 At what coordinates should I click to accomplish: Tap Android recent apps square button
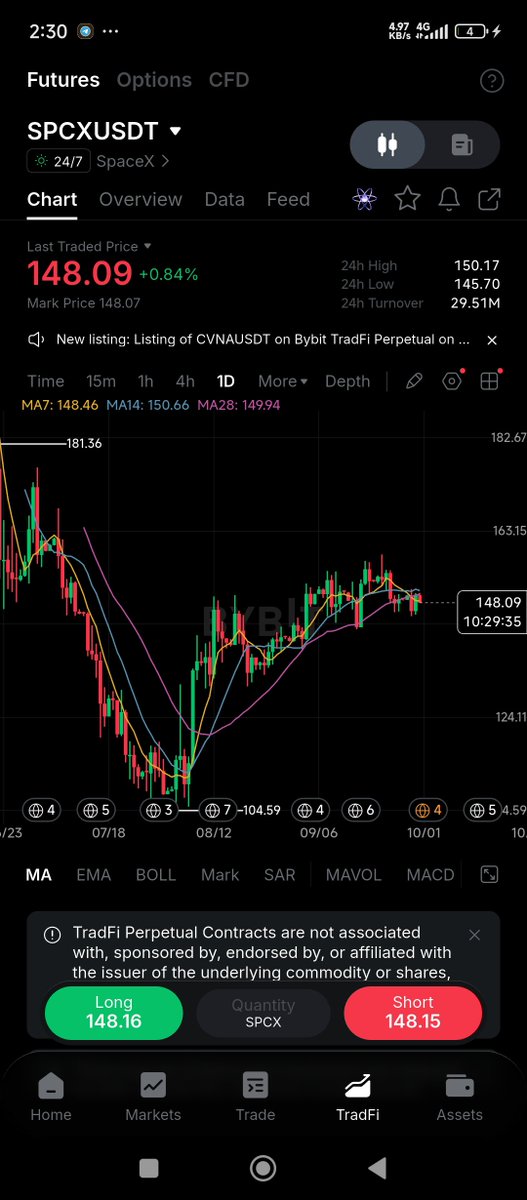click(149, 1167)
